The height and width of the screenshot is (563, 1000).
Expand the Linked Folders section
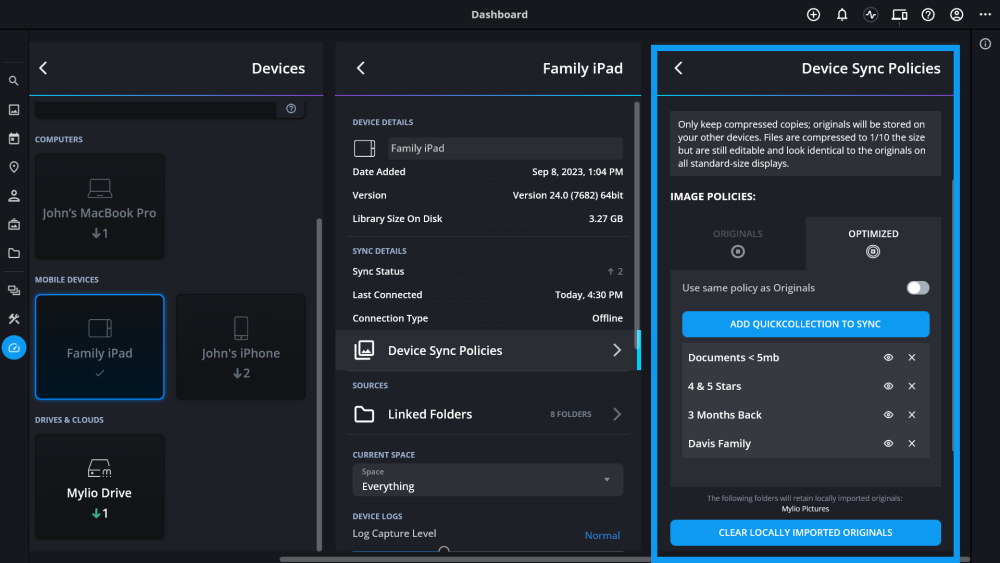488,414
